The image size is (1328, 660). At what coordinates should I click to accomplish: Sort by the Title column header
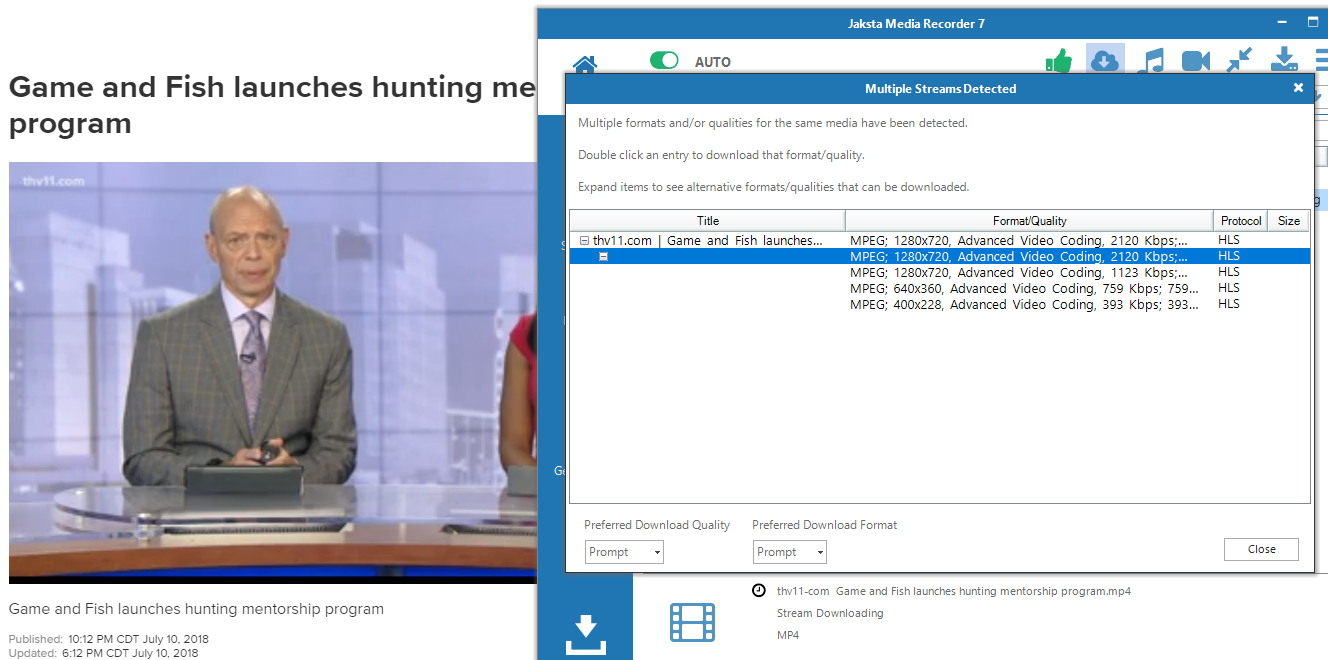(x=708, y=221)
